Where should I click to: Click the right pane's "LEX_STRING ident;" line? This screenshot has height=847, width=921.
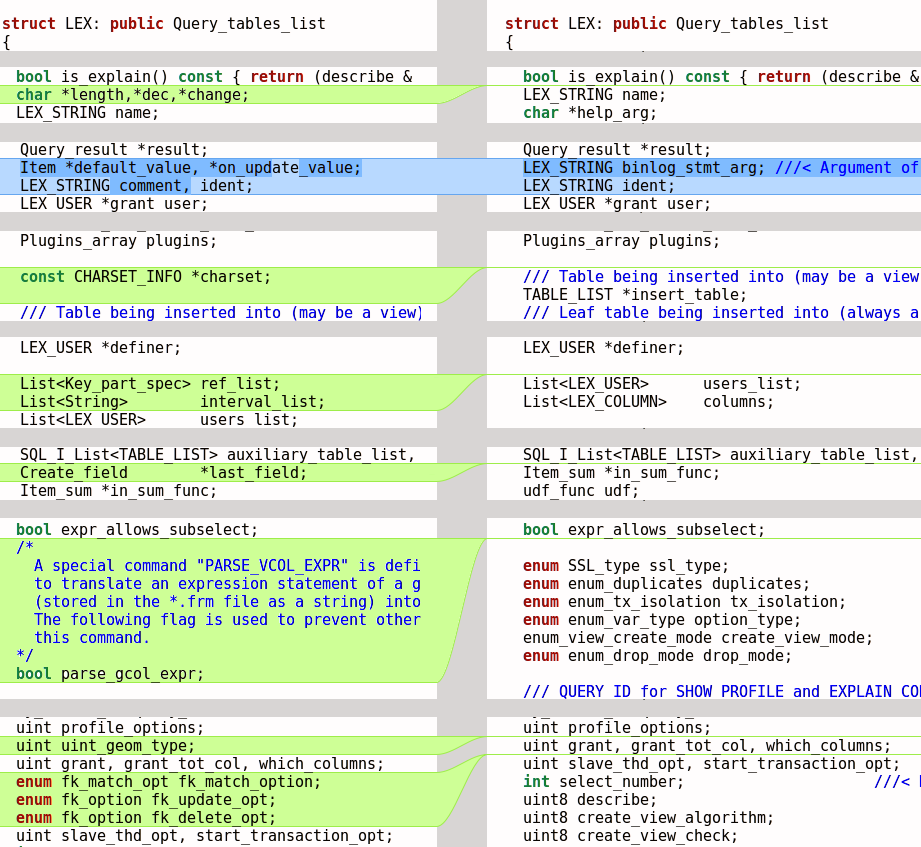[x=599, y=186]
